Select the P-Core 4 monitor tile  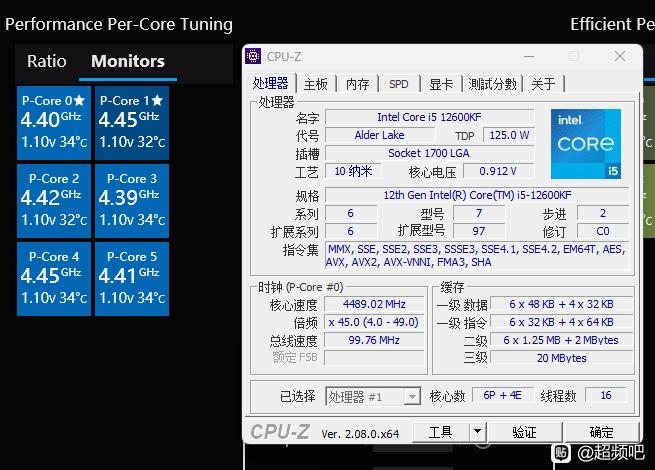pyautogui.click(x=54, y=279)
